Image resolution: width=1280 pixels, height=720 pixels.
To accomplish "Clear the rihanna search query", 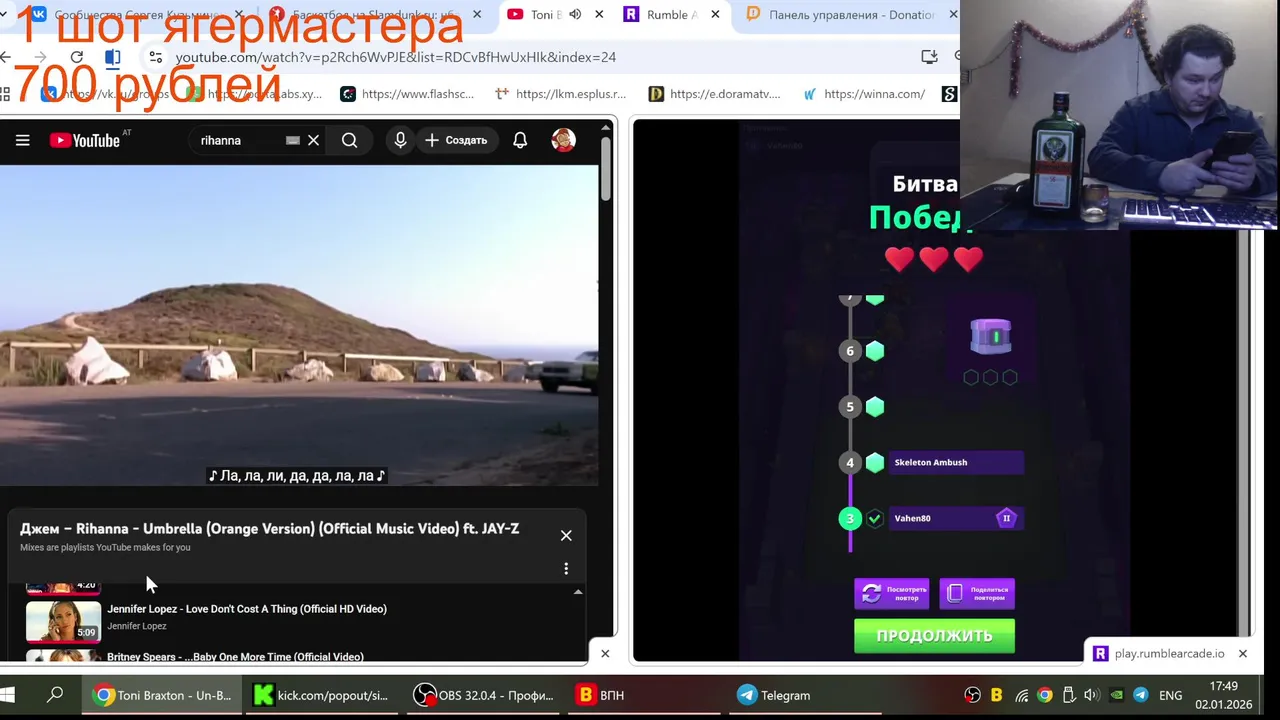I will pyautogui.click(x=313, y=140).
